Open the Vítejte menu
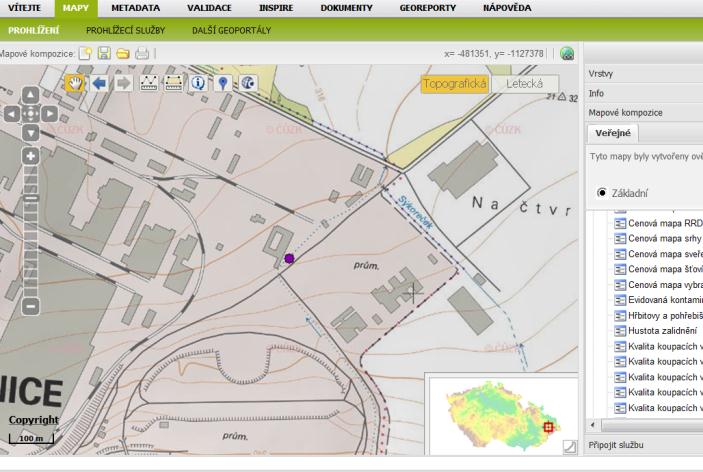The height and width of the screenshot is (472, 703). coord(24,8)
